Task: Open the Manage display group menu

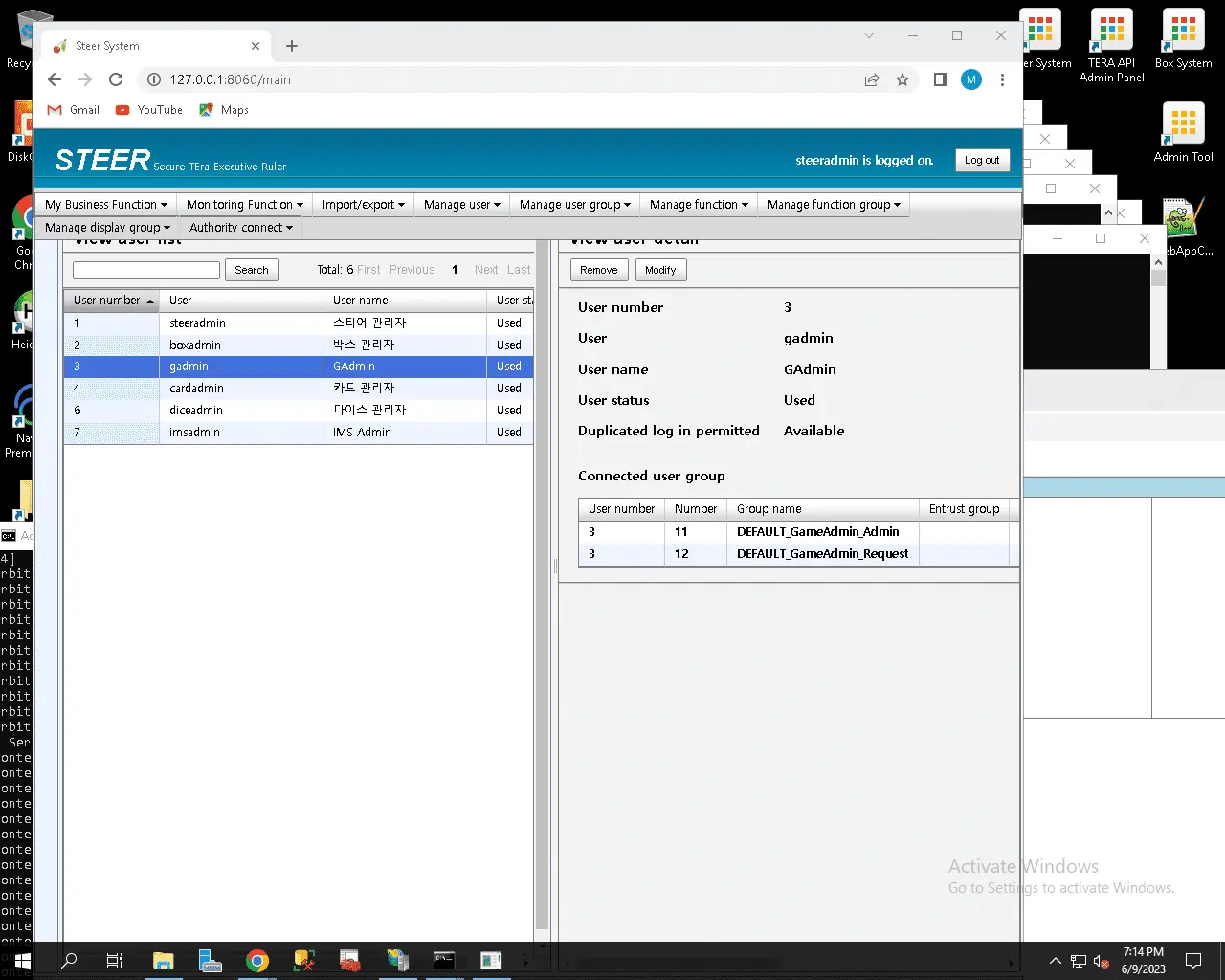Action: coord(107,228)
